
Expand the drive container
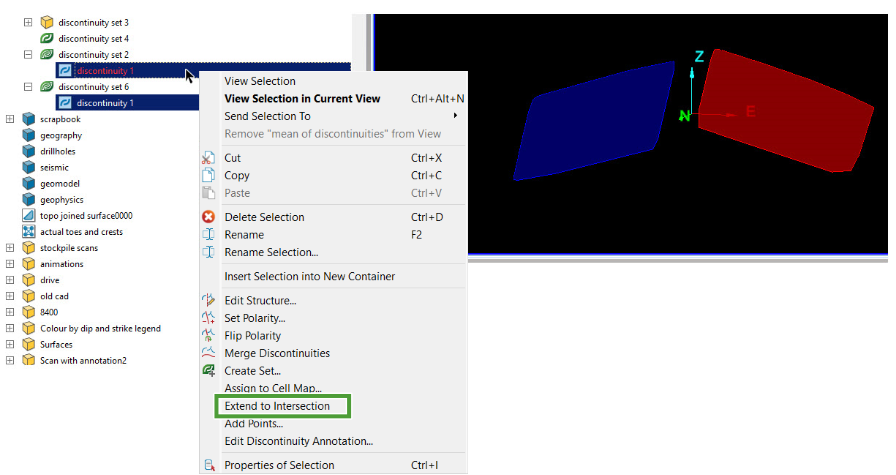point(10,280)
